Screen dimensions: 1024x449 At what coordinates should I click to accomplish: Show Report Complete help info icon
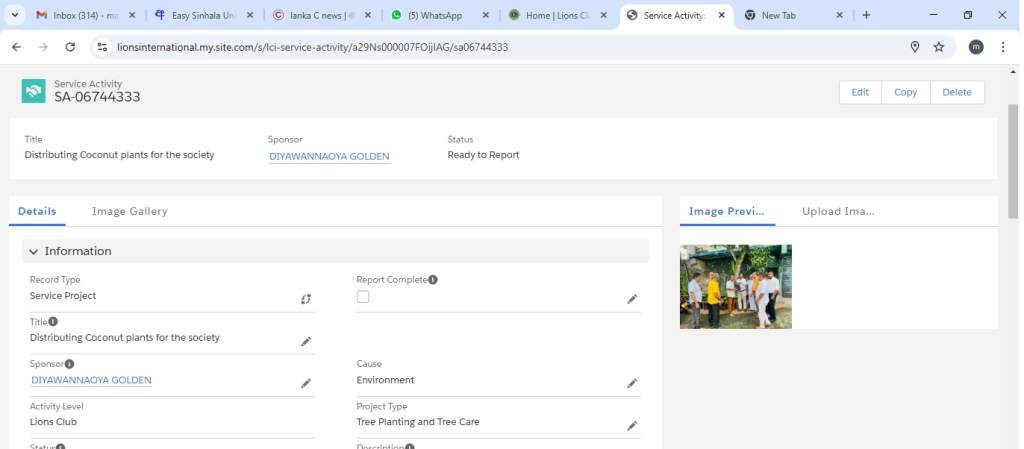[432, 279]
